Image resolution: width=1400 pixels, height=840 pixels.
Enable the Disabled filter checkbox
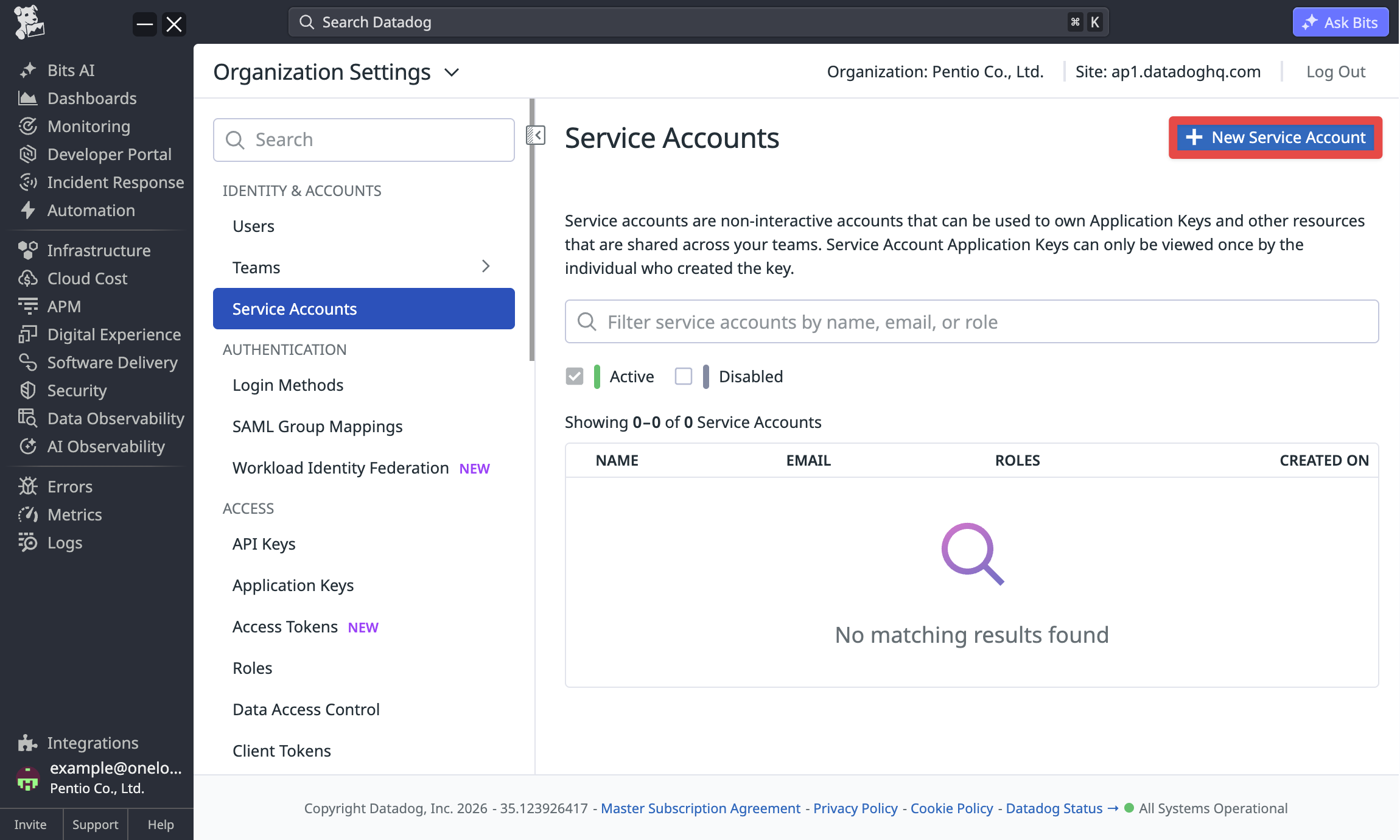point(684,377)
